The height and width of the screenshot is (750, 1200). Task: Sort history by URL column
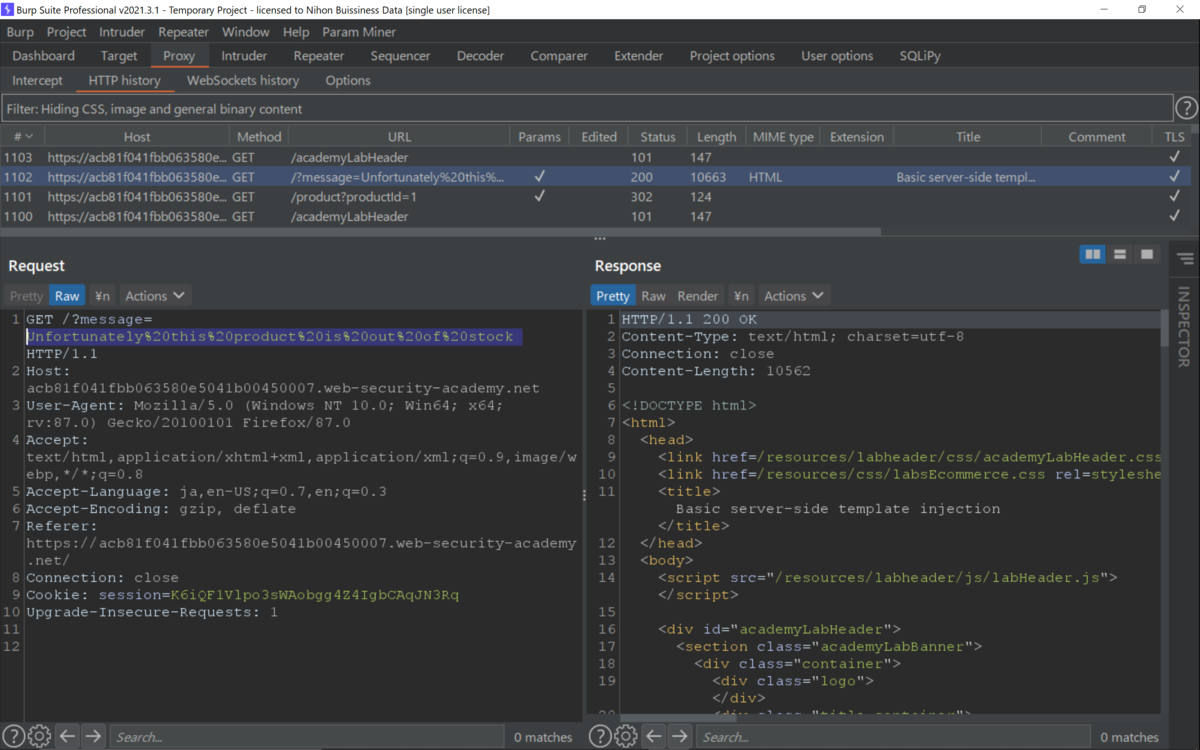coord(399,136)
